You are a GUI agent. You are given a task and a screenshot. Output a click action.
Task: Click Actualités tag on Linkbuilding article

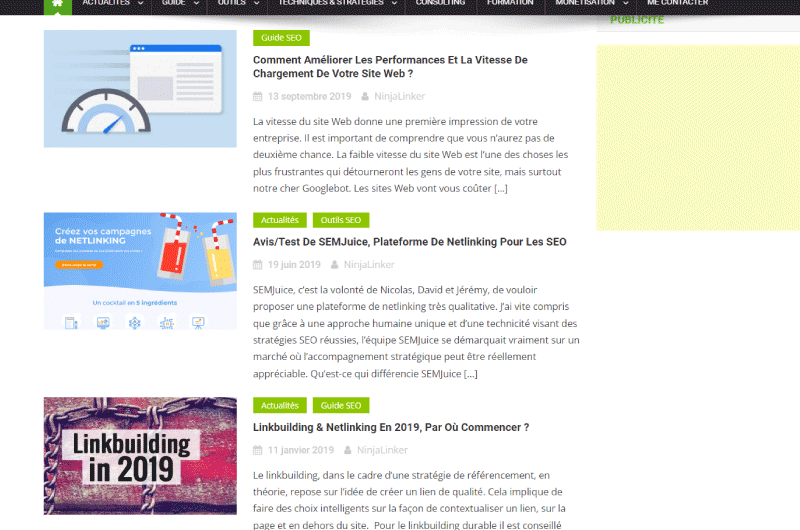(x=280, y=406)
